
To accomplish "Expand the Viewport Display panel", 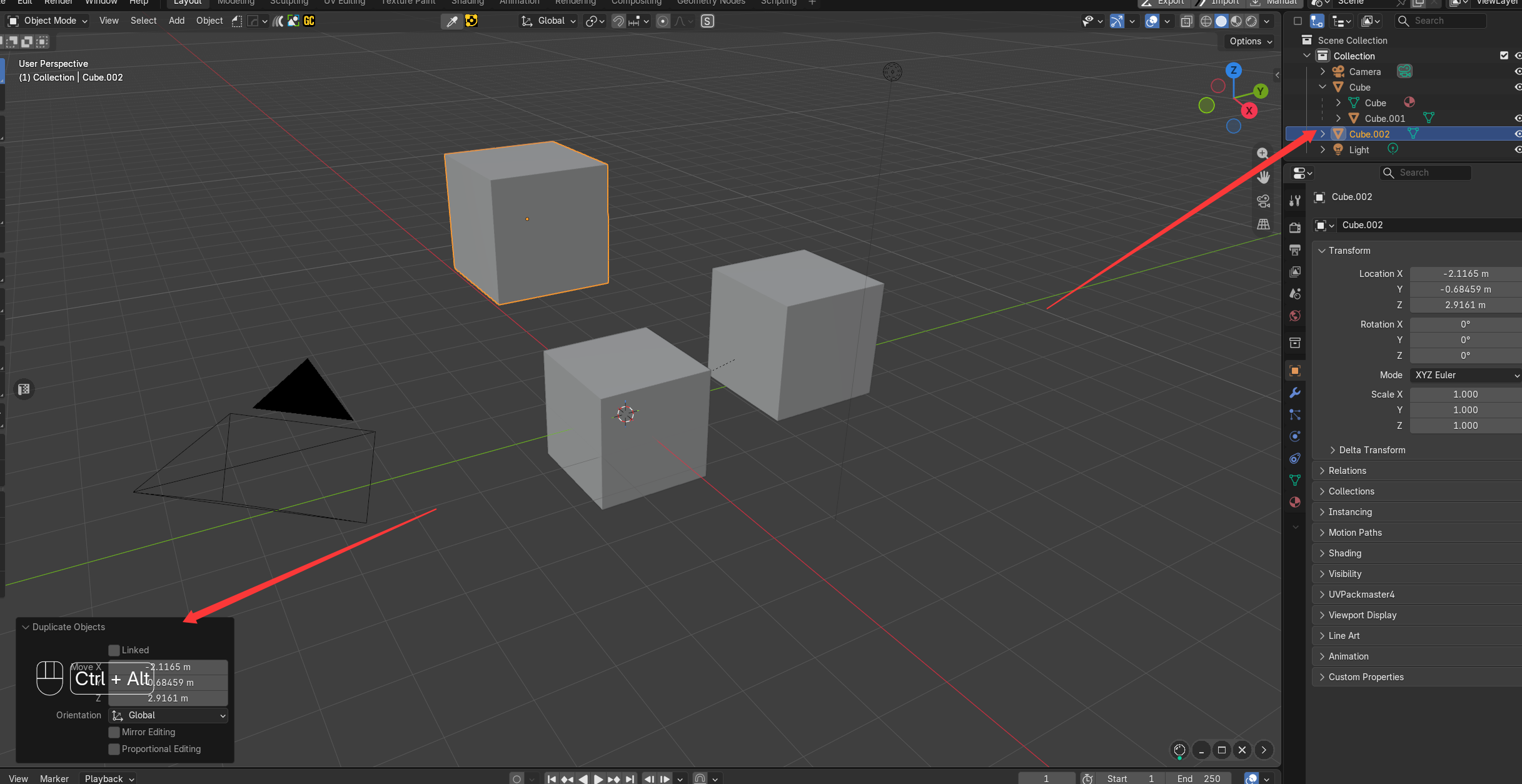I will [1362, 615].
